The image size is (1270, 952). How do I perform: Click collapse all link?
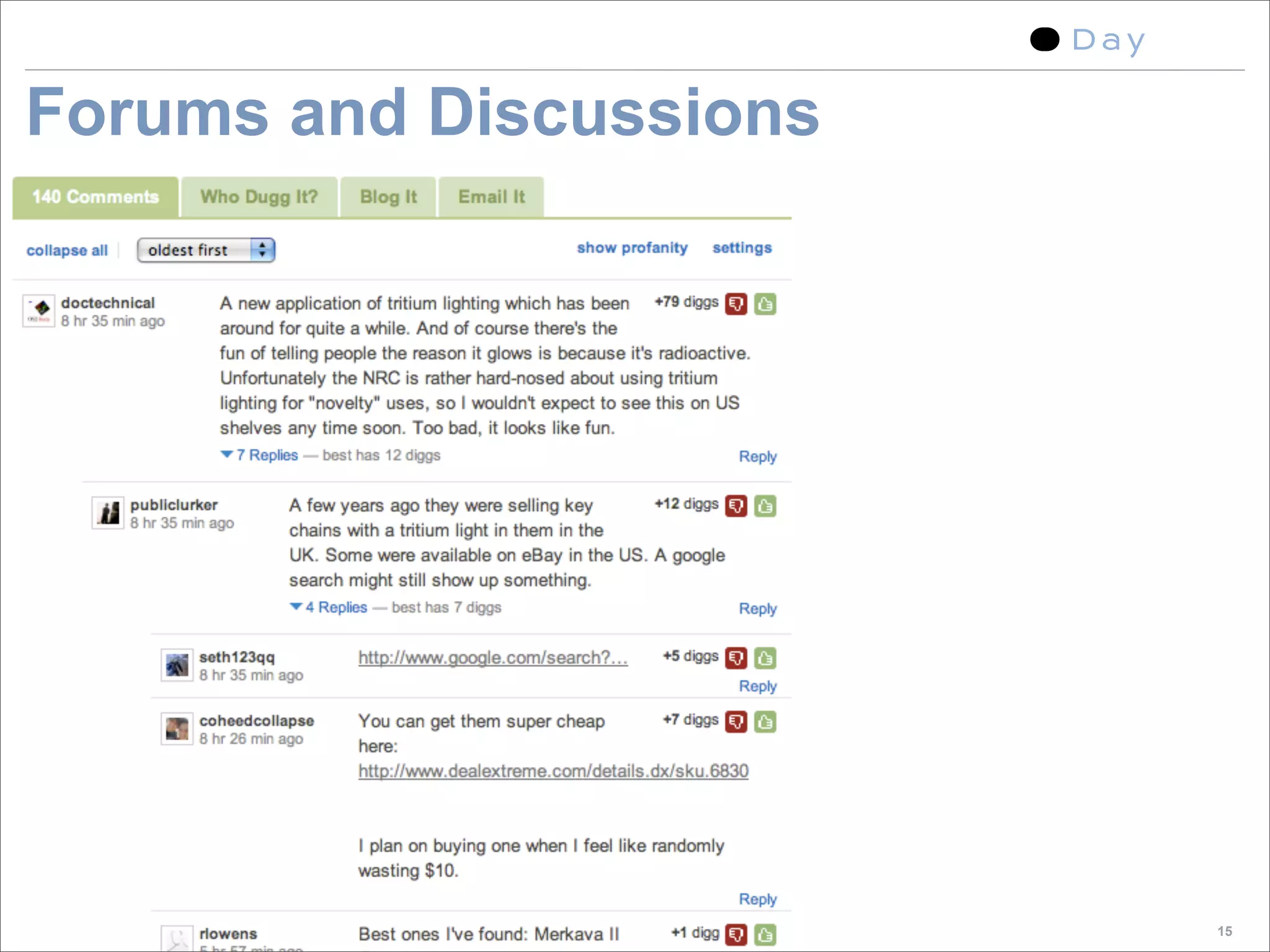point(67,250)
